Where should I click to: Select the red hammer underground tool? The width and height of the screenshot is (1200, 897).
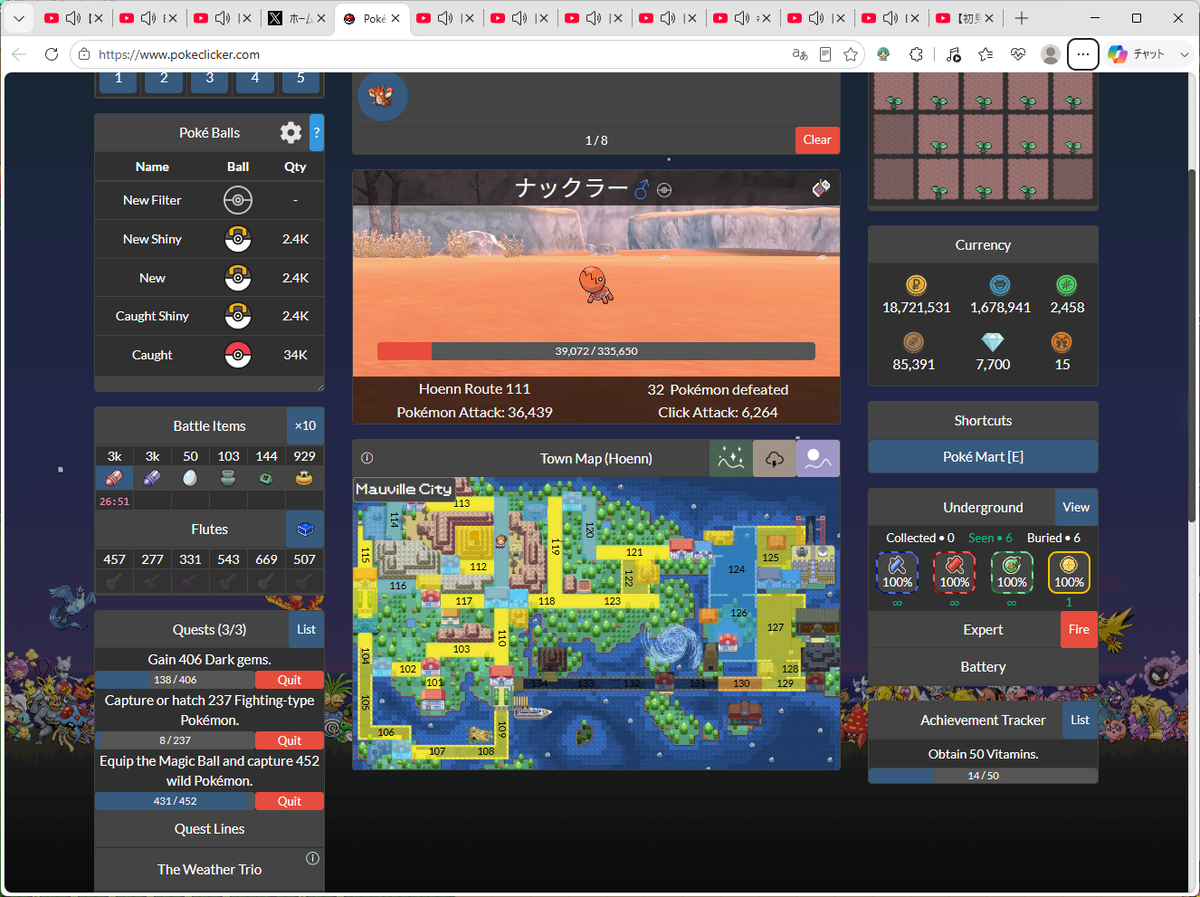coord(954,573)
